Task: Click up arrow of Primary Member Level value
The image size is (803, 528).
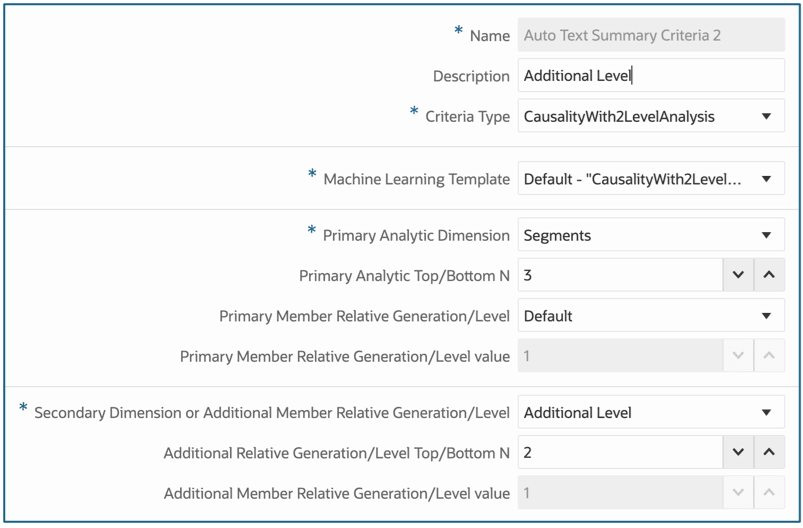Action: 769,356
